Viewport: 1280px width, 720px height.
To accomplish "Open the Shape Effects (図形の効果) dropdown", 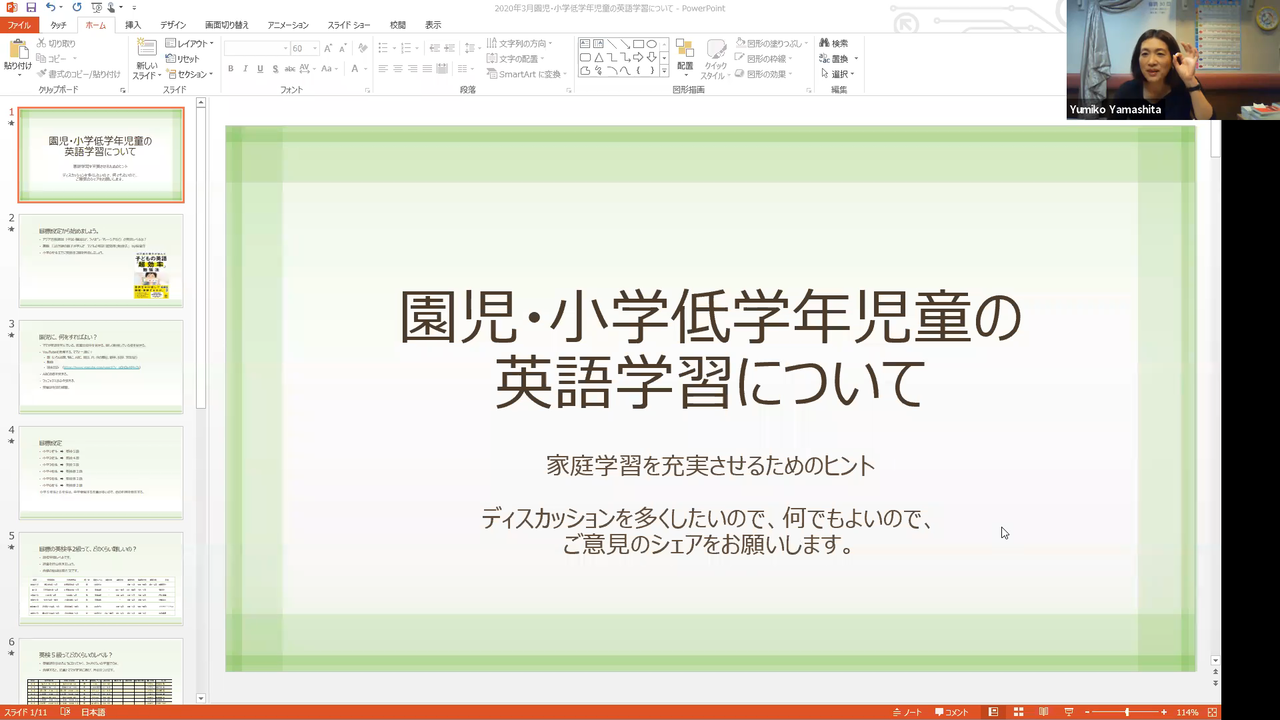I will pos(763,74).
